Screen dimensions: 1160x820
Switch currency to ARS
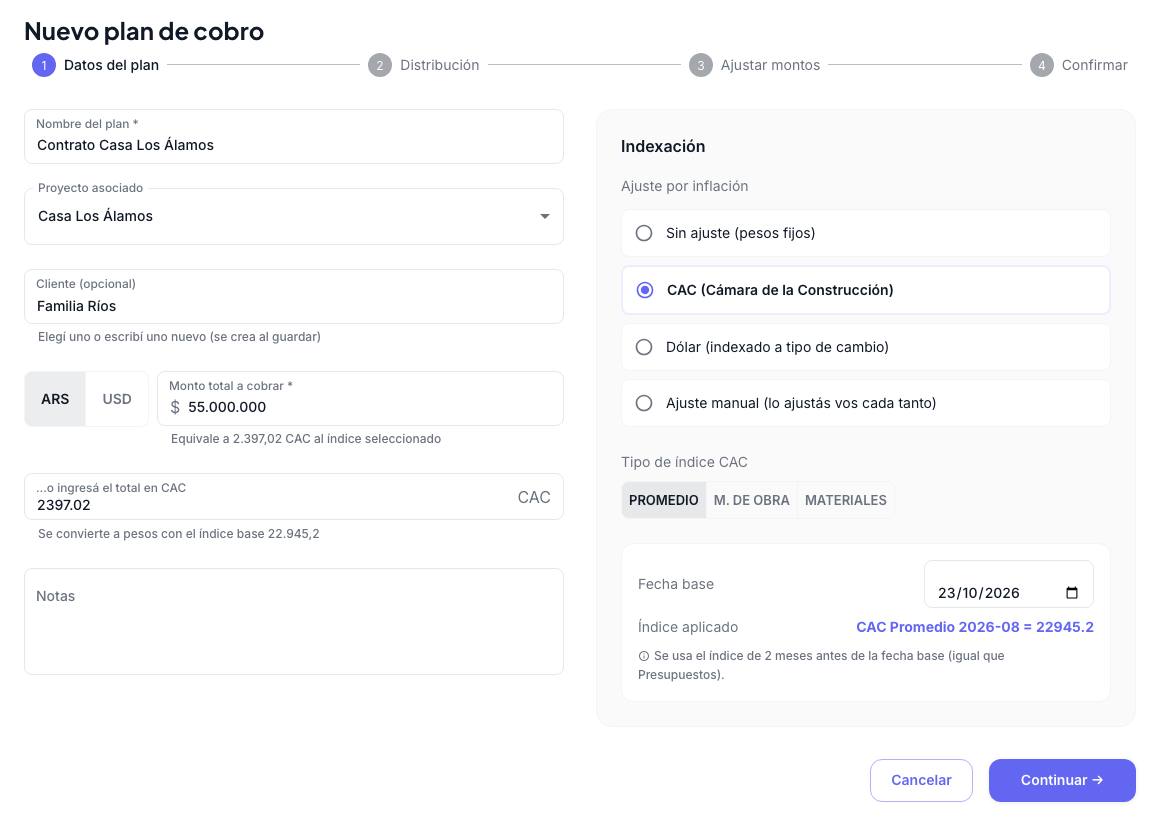55,399
